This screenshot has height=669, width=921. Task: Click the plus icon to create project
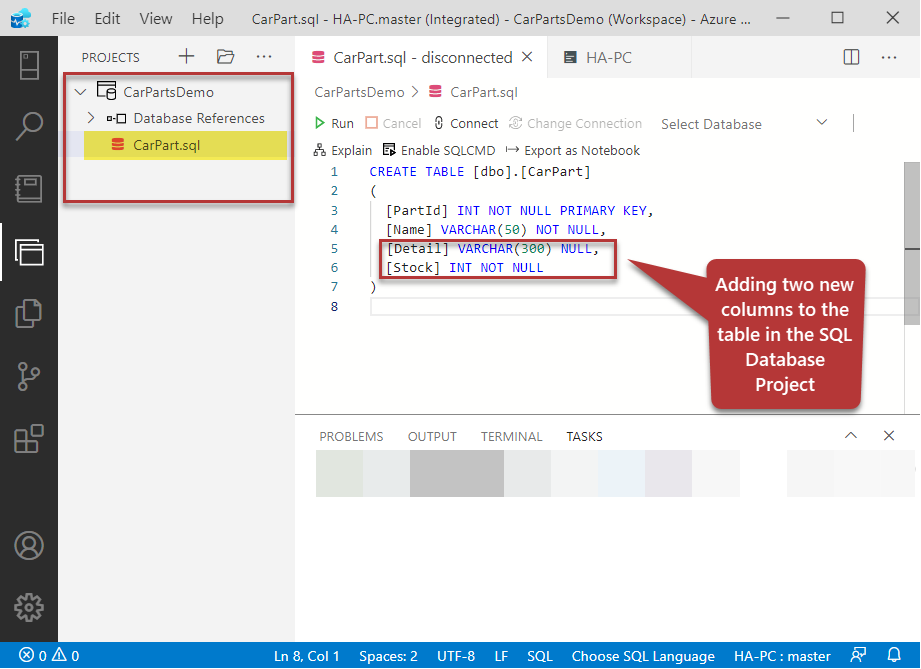pos(186,57)
